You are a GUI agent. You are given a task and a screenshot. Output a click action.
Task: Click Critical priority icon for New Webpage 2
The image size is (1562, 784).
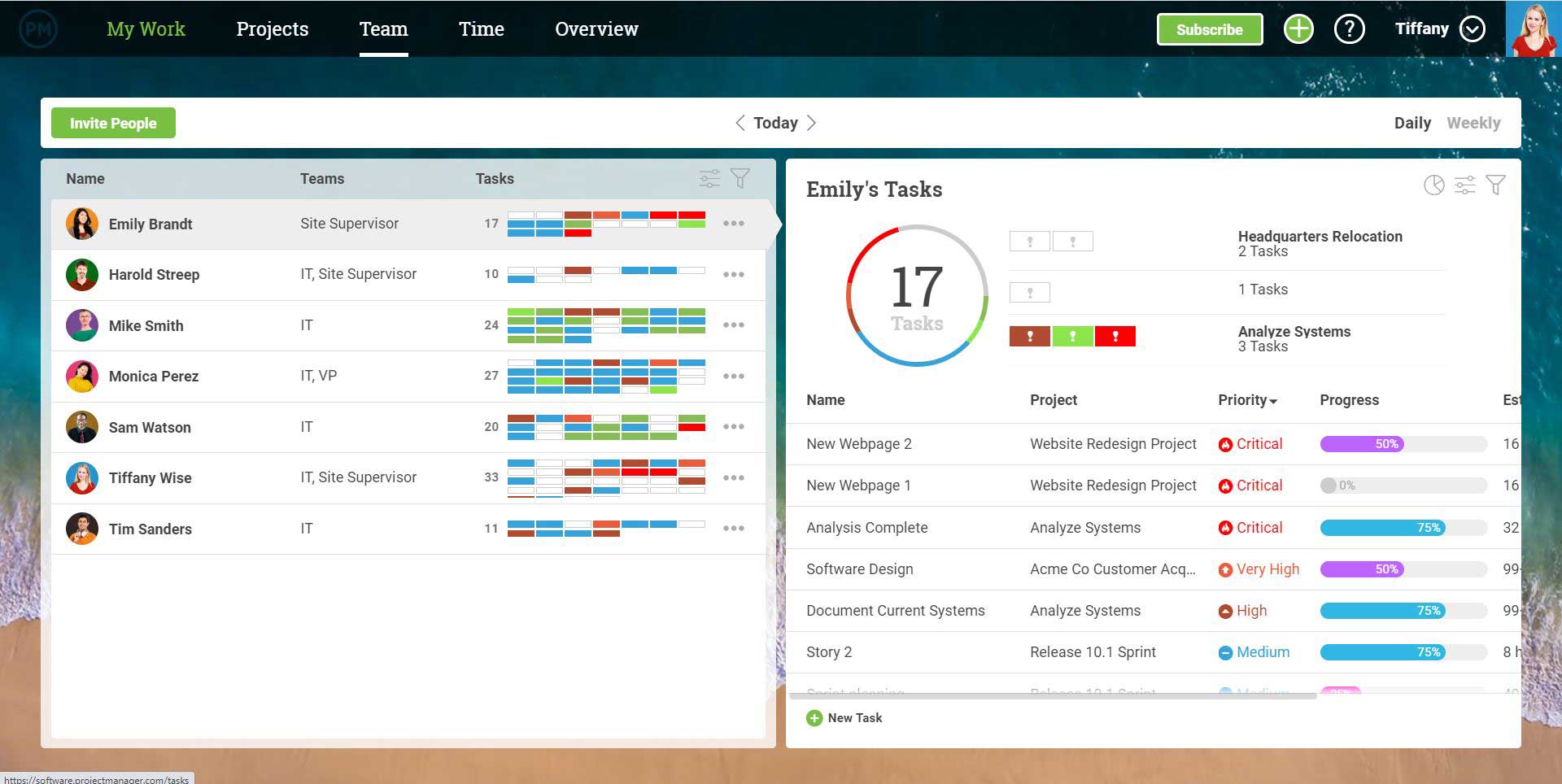point(1225,445)
